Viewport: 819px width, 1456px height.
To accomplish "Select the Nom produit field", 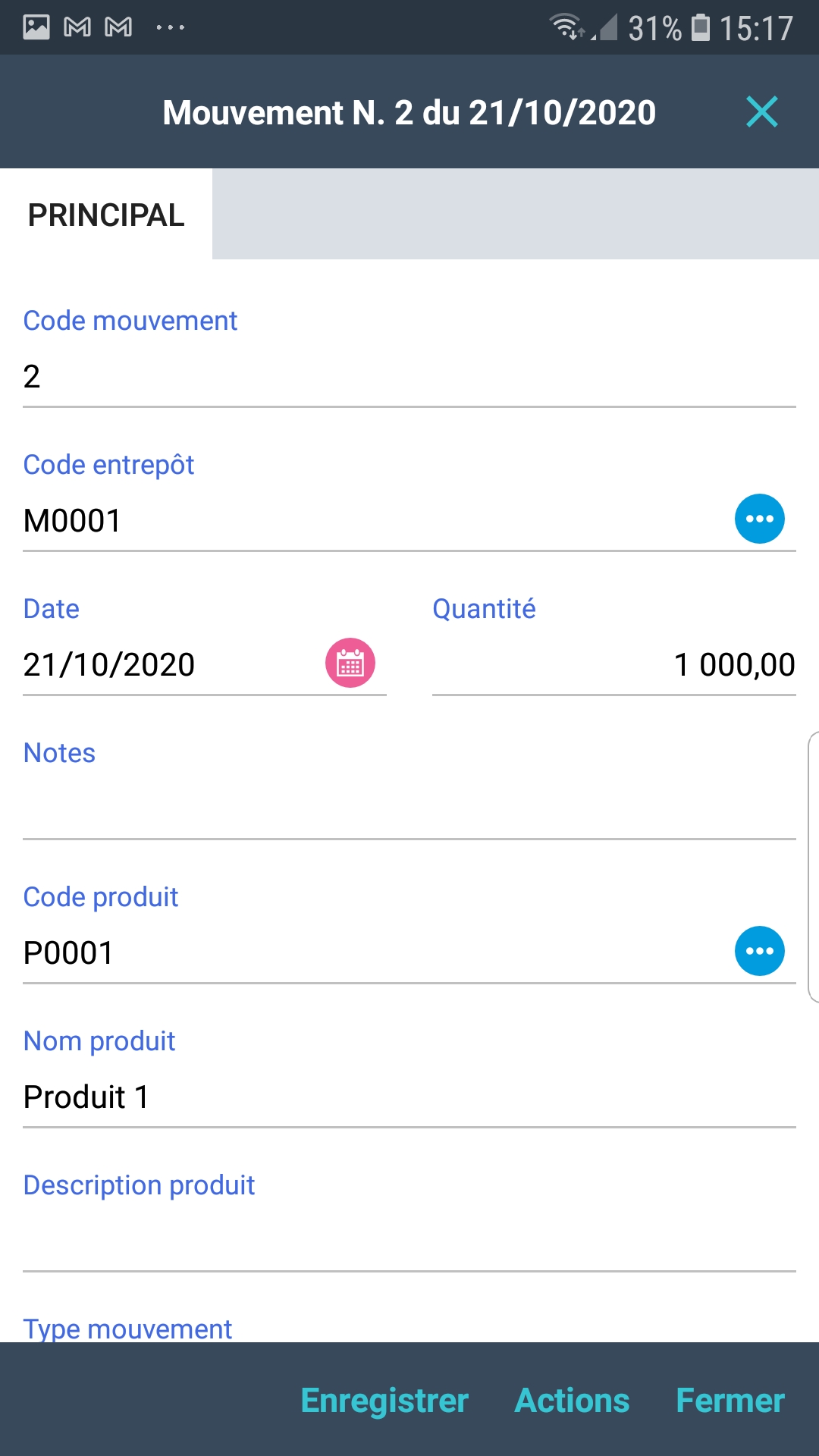I will coord(409,1097).
